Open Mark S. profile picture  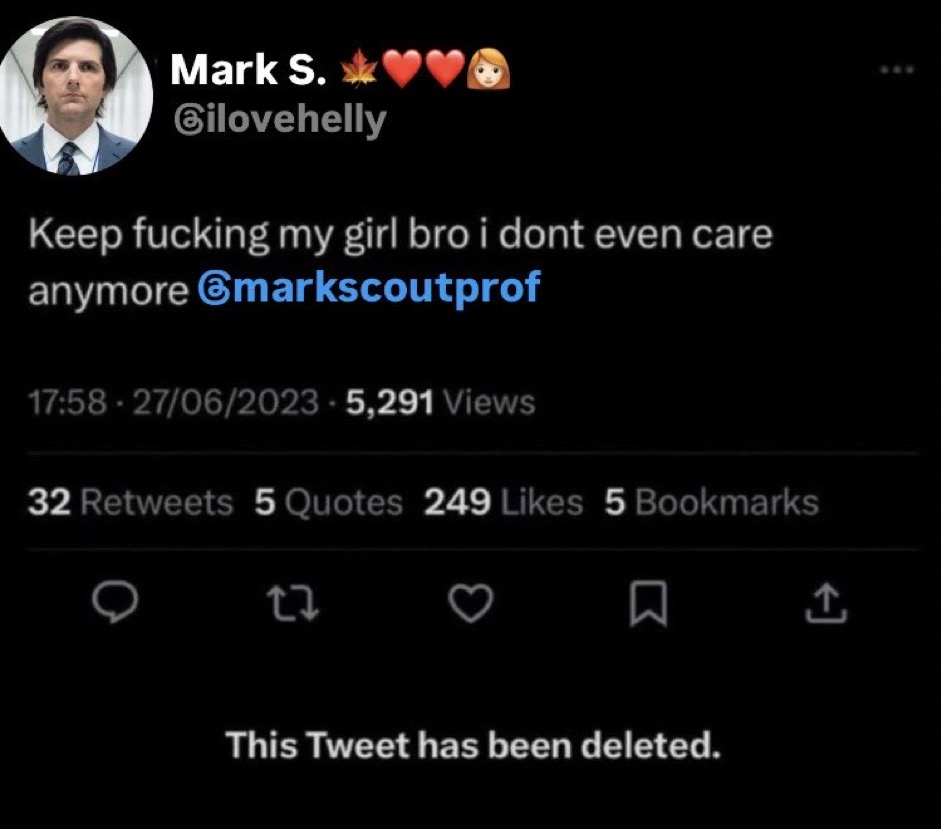75,96
